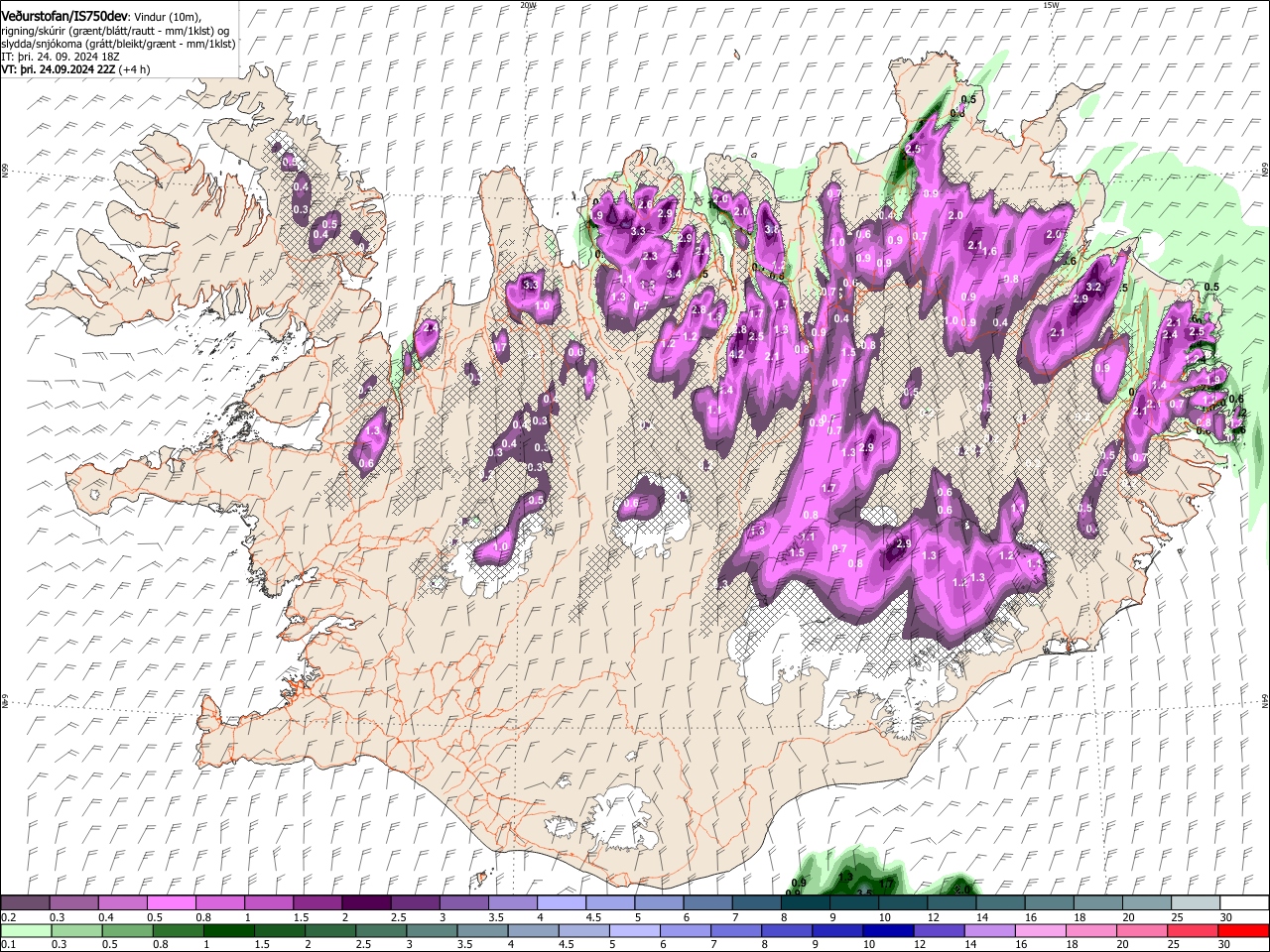Click the header line 'slydda/snjókoma (grátt/bleikt/grænt - mm/1klst)'
Viewport: 1270px width, 952px height.
coord(118,44)
